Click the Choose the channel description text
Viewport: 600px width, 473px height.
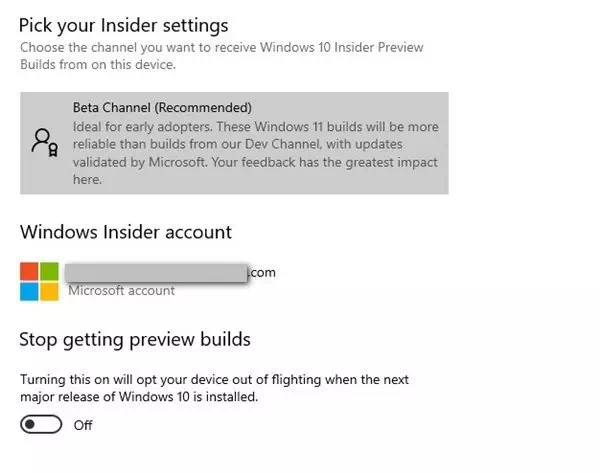pyautogui.click(x=222, y=56)
